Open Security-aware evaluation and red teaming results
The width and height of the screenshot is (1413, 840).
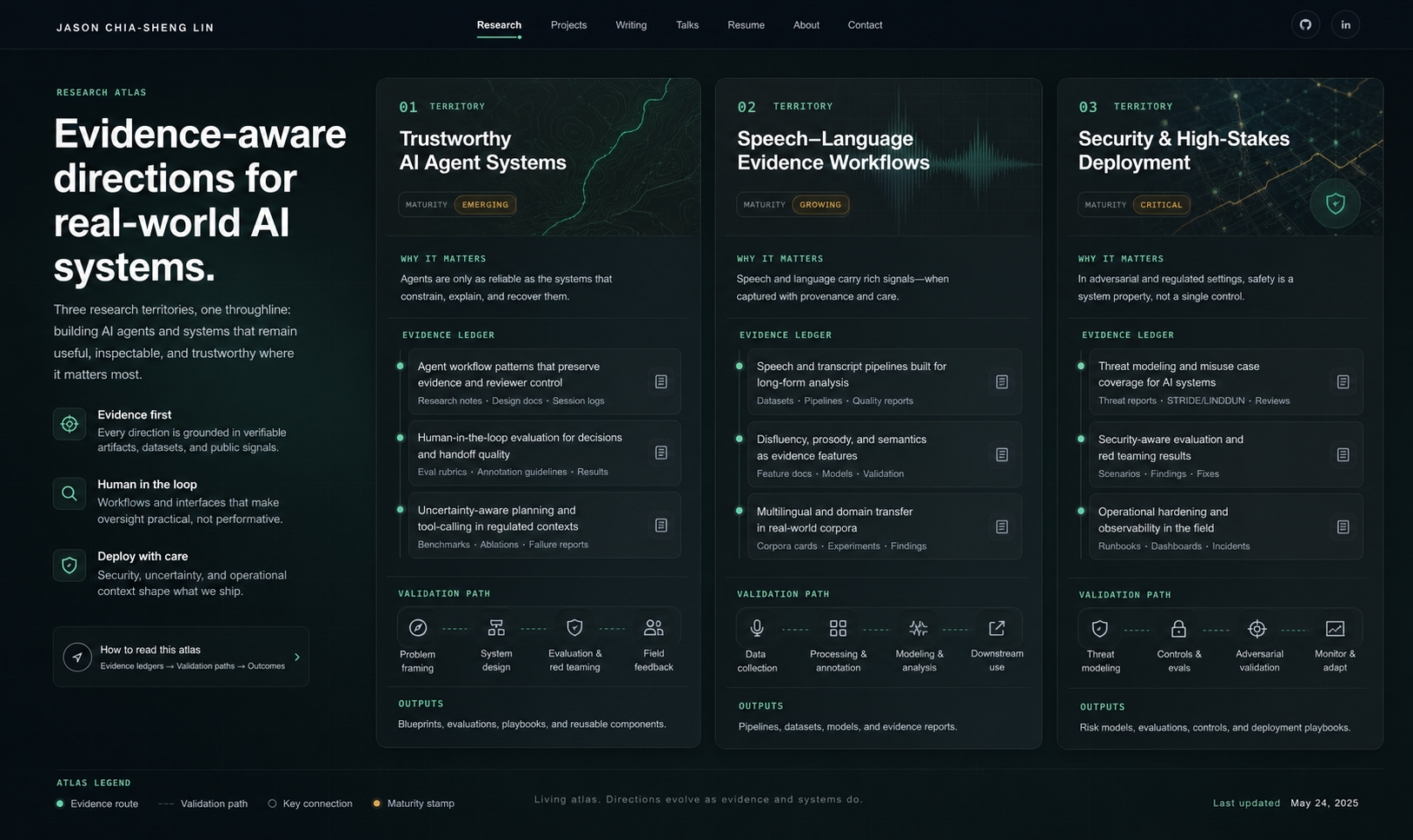click(x=1225, y=455)
